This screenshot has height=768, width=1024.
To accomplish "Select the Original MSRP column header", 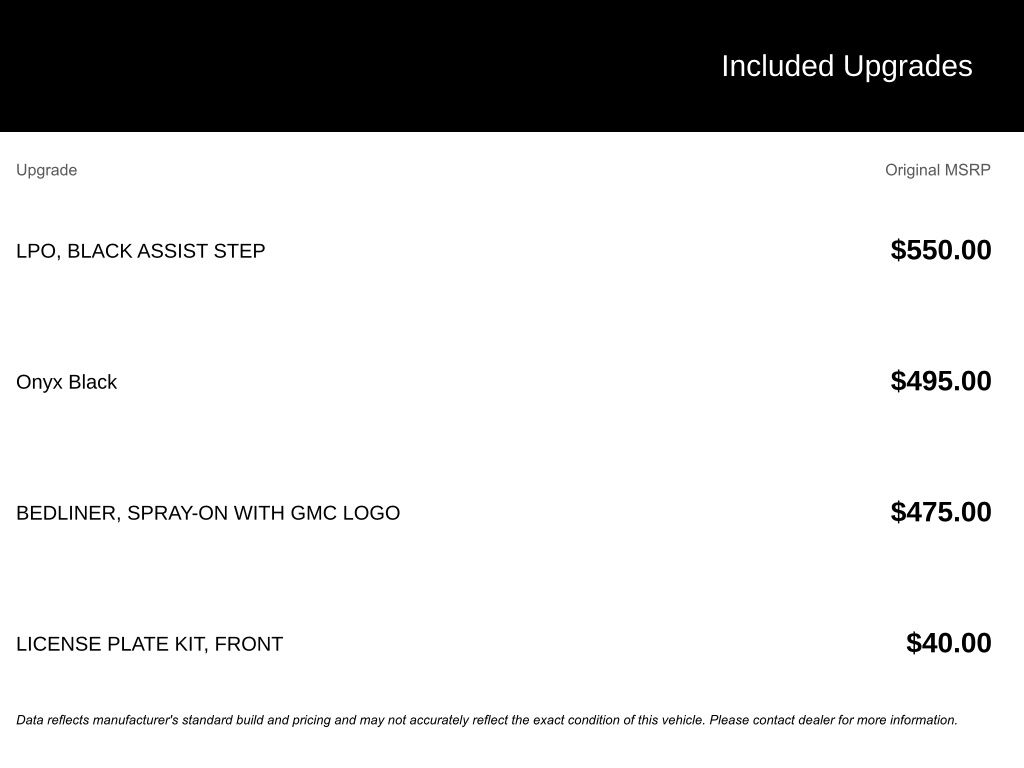I will click(x=937, y=170).
